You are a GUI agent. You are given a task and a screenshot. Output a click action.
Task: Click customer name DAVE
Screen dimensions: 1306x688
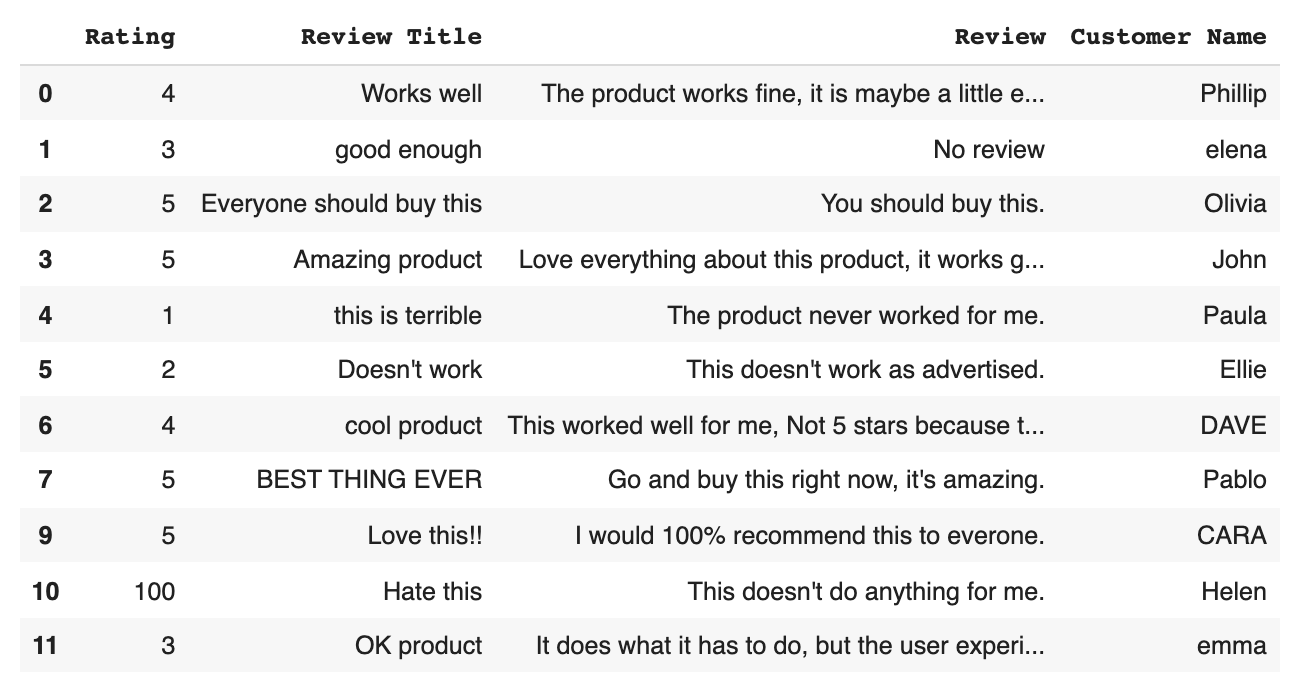[1233, 426]
